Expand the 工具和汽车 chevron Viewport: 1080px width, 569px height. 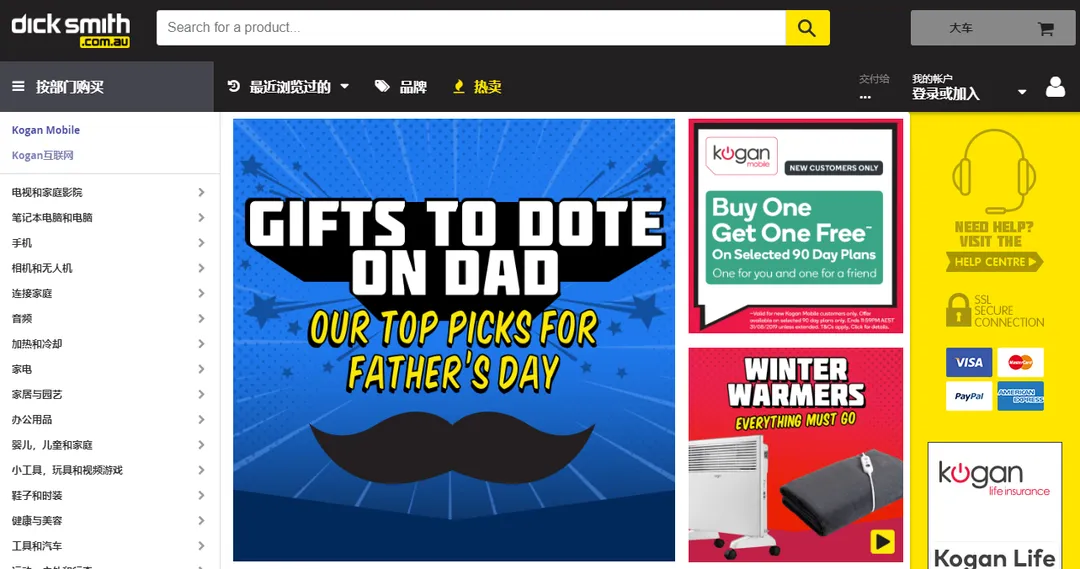[x=201, y=546]
